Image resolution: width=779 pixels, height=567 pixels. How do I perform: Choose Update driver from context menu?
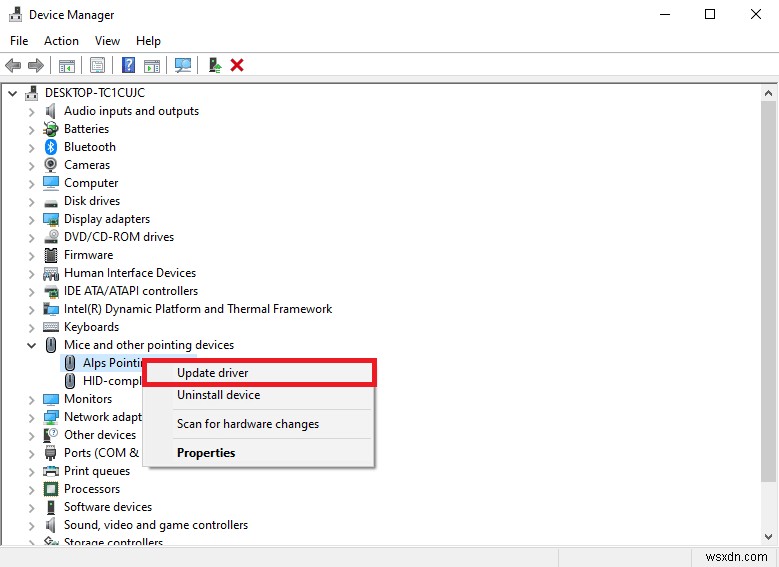point(259,373)
